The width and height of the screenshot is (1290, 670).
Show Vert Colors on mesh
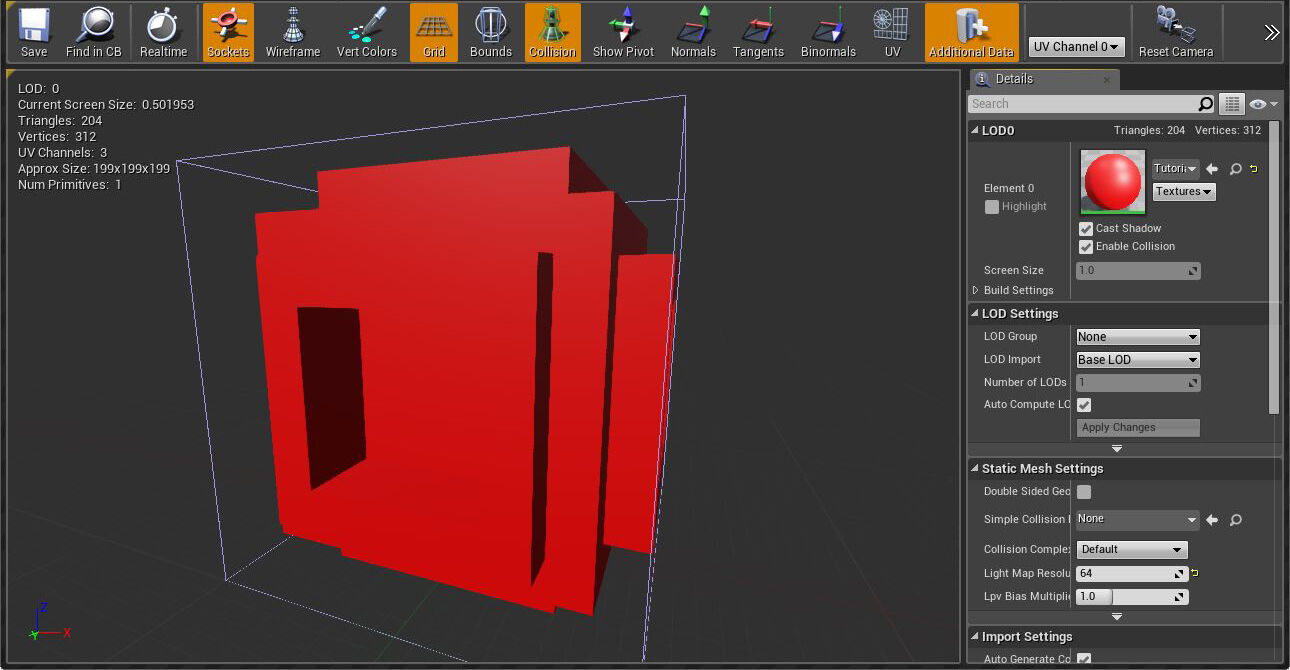click(366, 32)
